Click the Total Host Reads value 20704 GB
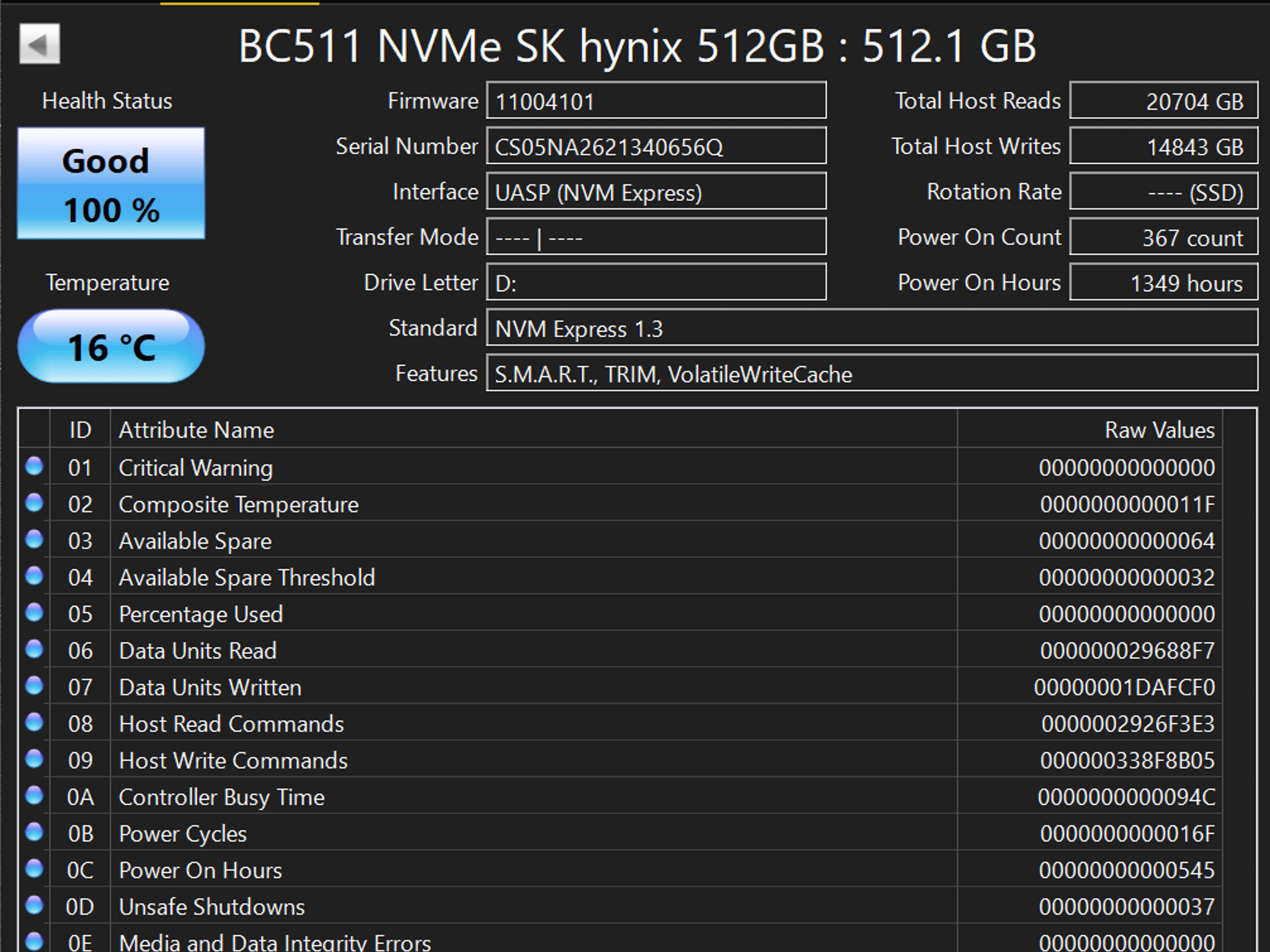This screenshot has height=952, width=1270. click(1164, 100)
